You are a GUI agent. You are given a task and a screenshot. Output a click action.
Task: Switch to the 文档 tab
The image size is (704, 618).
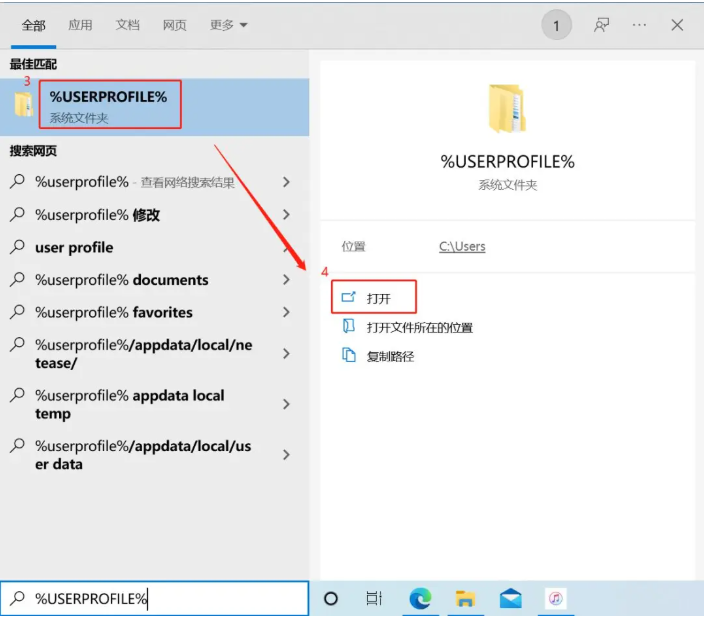(x=128, y=25)
